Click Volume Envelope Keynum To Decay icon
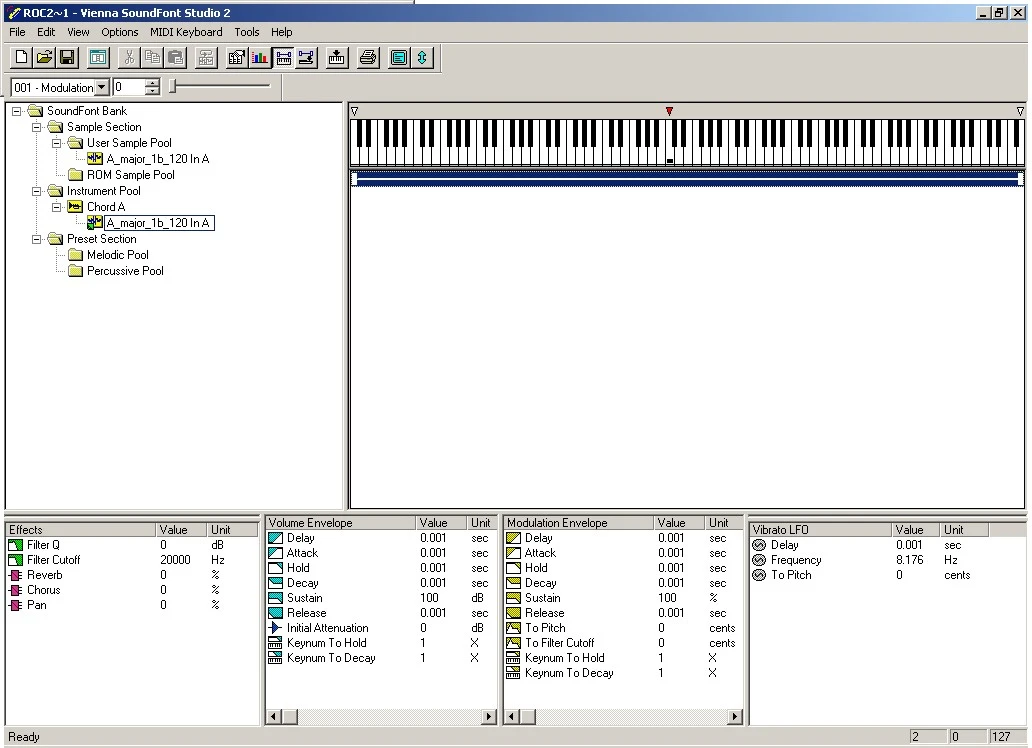1032x748 pixels. (275, 658)
